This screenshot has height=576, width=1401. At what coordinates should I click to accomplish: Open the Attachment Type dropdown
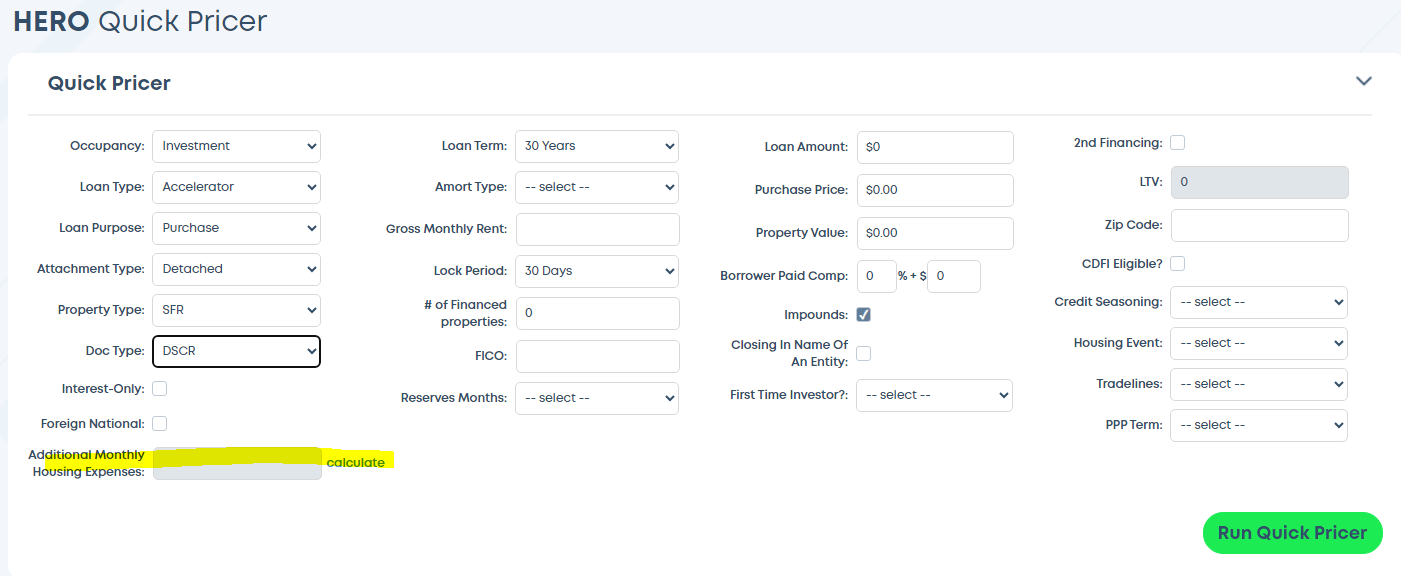[236, 269]
